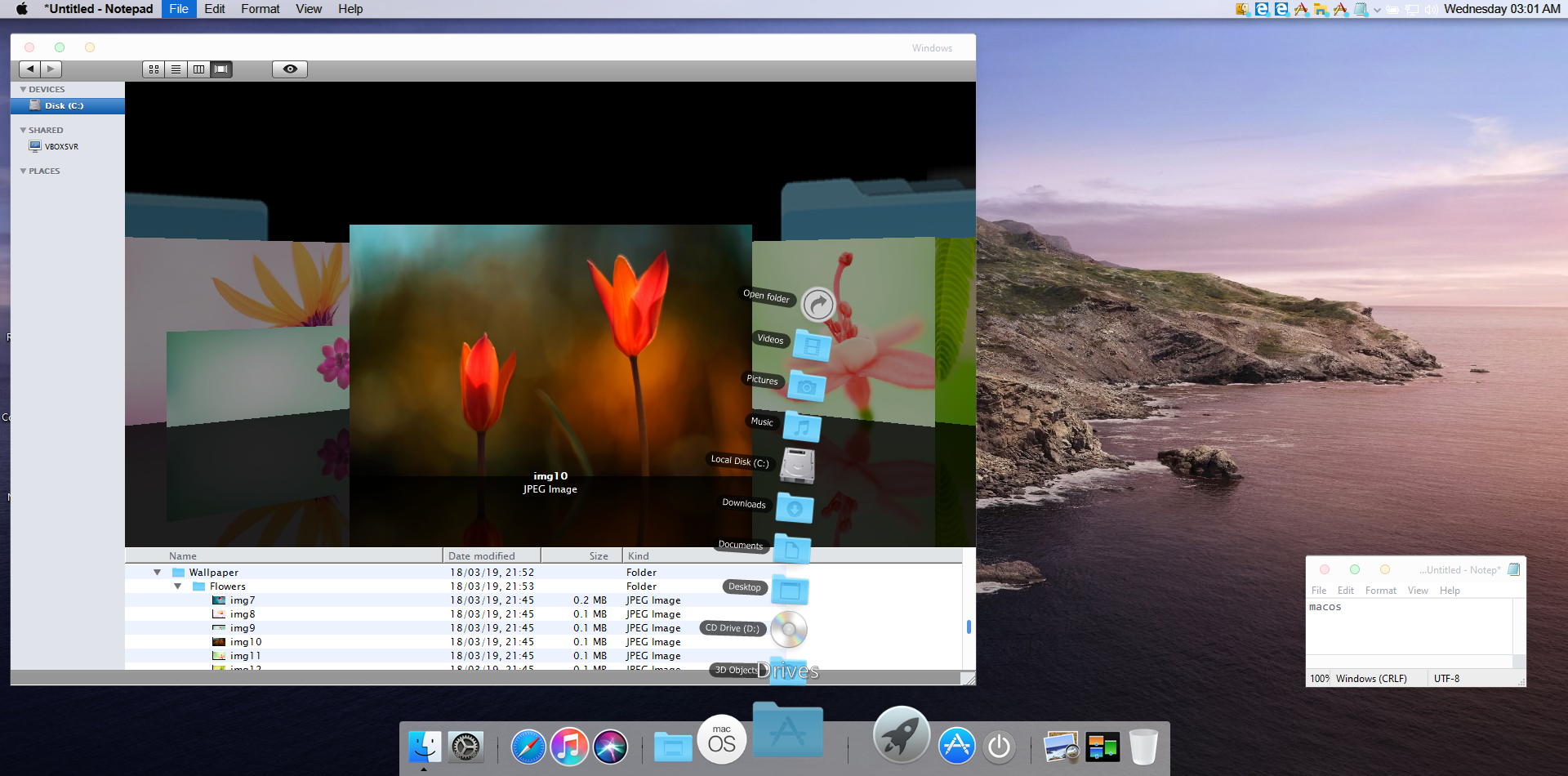Collapse the DEVICES sidebar section
Screen dimensions: 1568x776
tap(23, 90)
